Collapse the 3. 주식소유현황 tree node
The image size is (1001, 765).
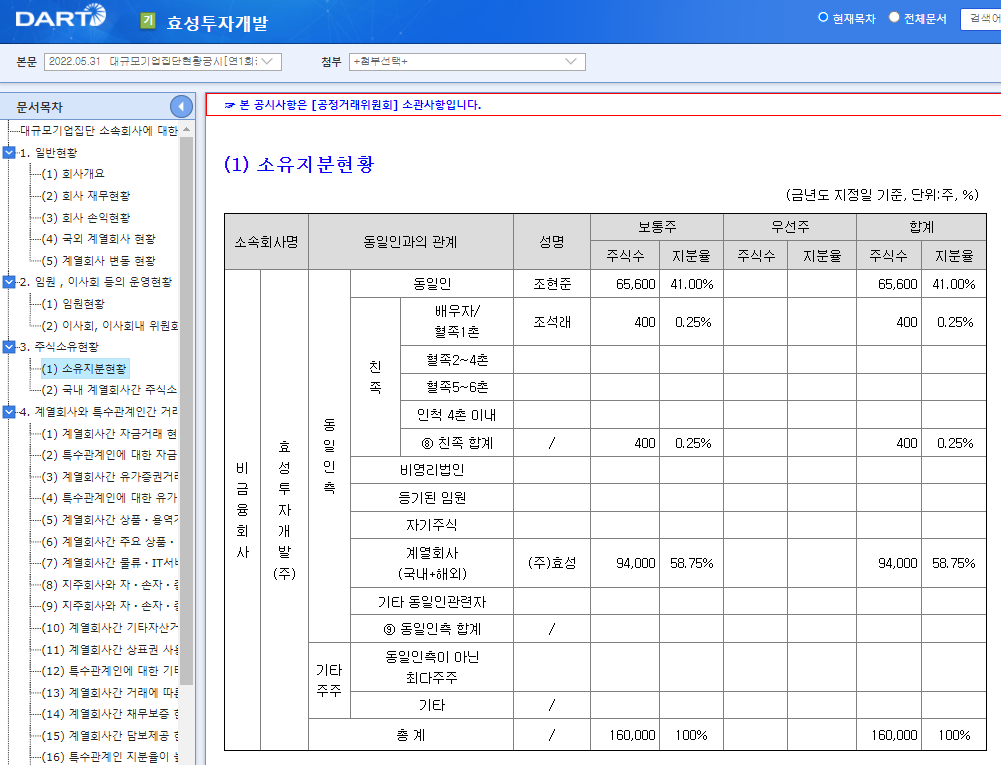10,347
